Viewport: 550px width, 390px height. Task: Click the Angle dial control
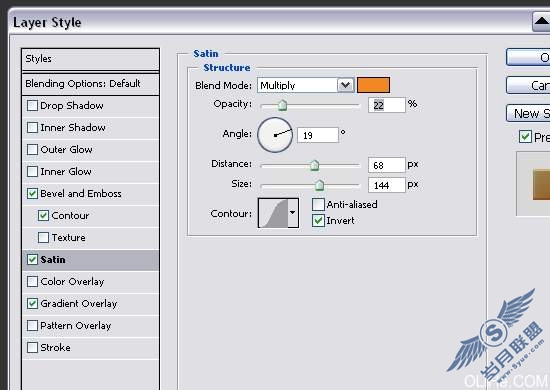[275, 135]
